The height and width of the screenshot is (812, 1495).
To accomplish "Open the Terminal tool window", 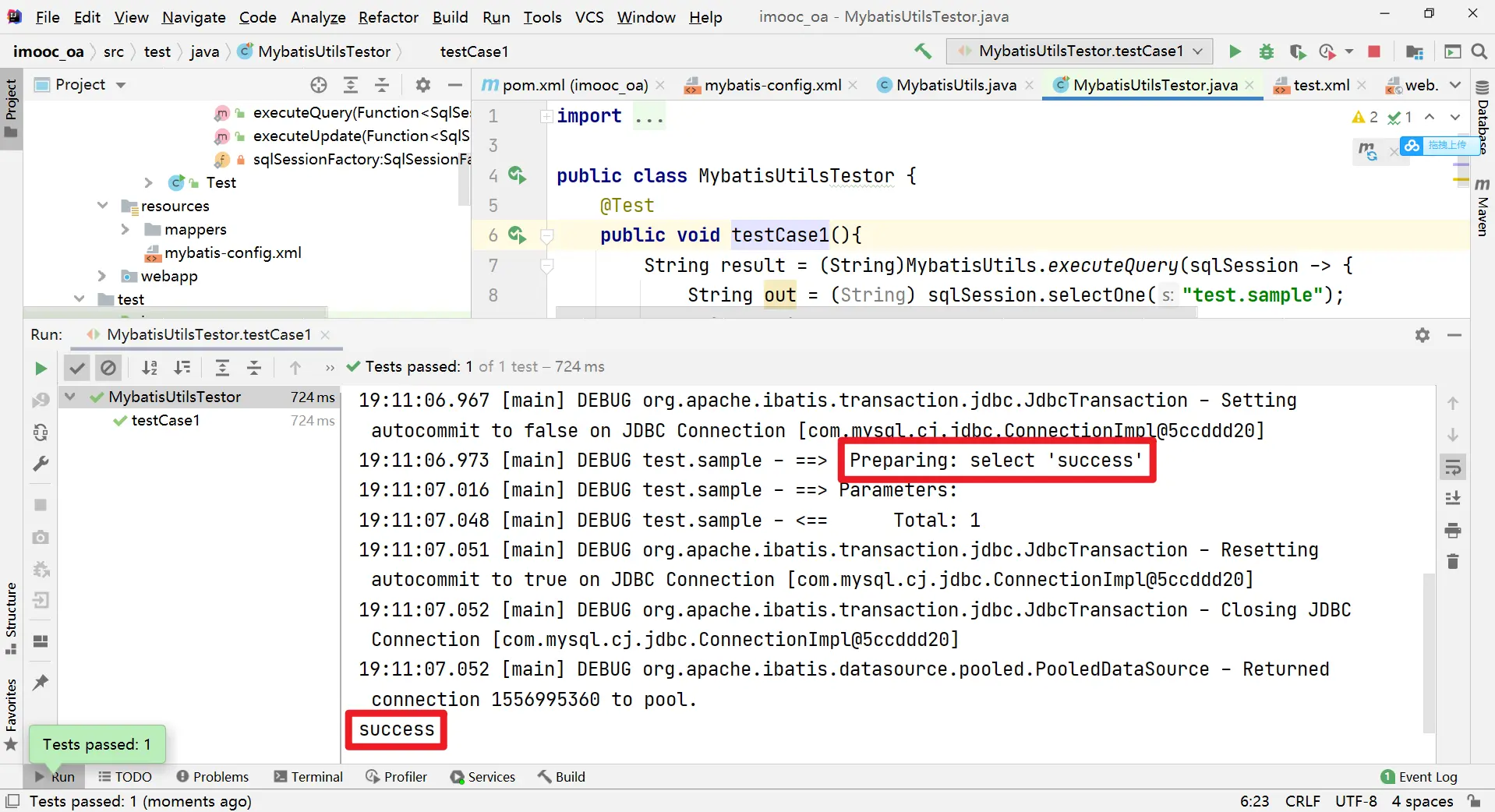I will point(308,777).
